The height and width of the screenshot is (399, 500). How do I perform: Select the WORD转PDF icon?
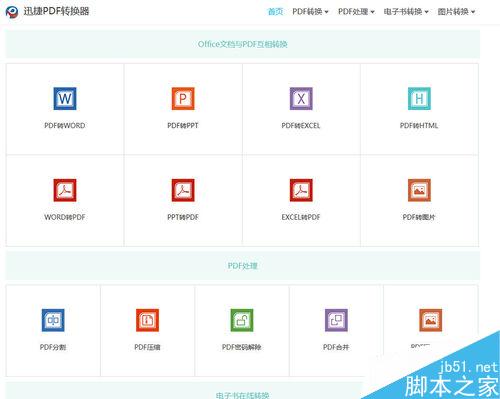coord(65,190)
